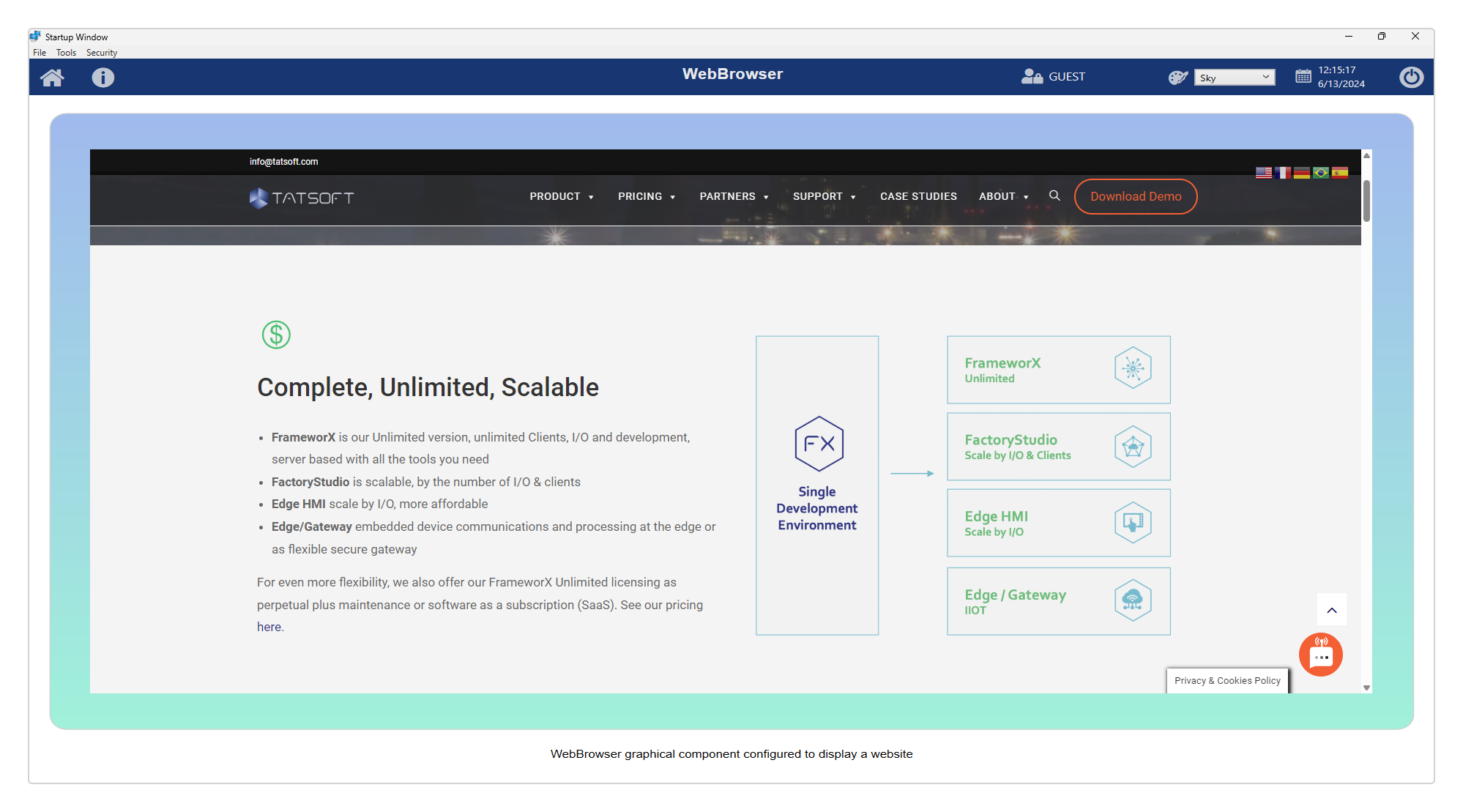The image size is (1463, 812).
Task: Click the Home icon in header
Action: coord(52,78)
